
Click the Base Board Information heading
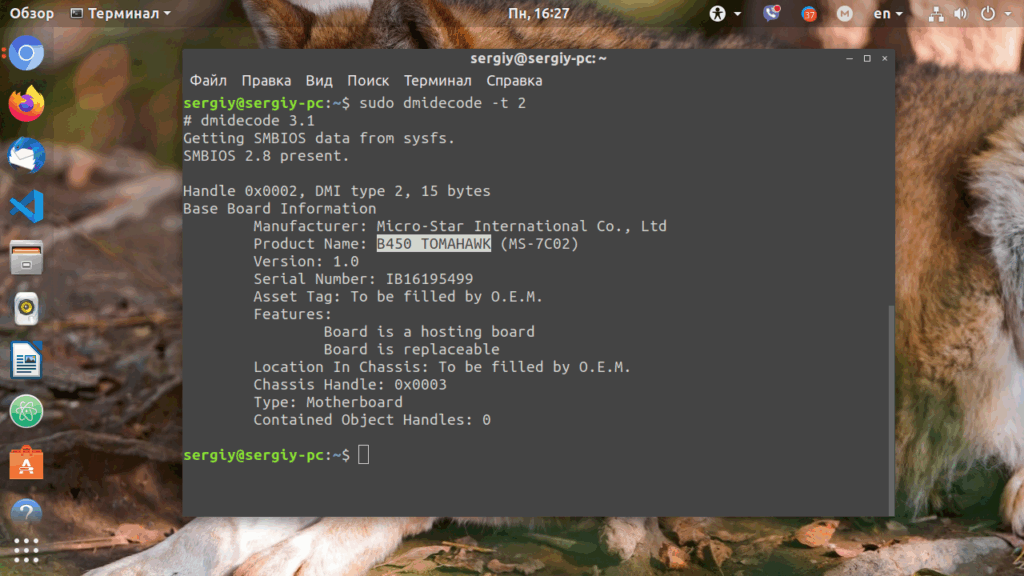[280, 208]
